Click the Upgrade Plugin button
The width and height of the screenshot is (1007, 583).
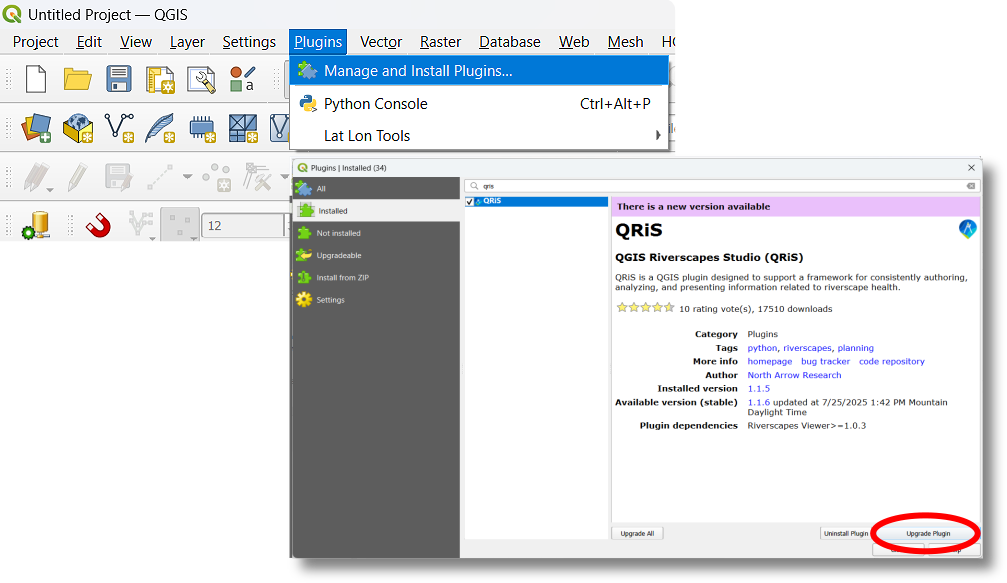click(927, 534)
